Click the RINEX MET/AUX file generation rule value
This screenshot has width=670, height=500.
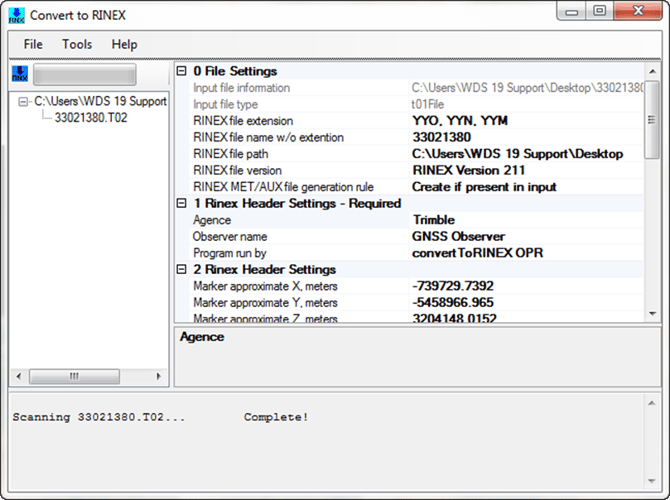coord(525,187)
